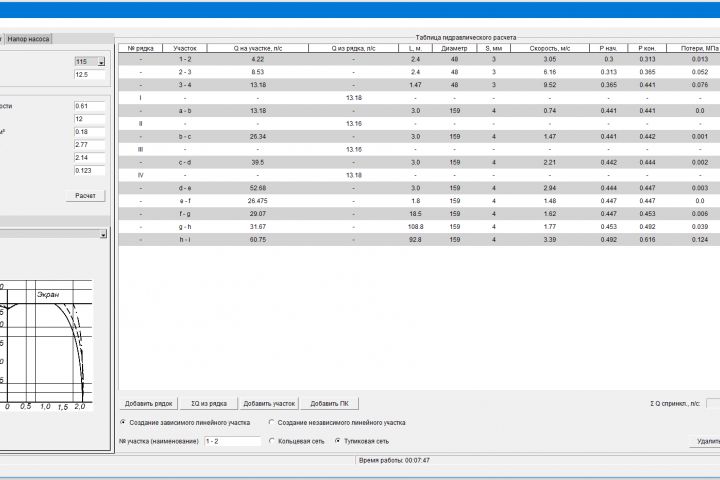The image size is (720, 480).
Task: Click the input field containing 0.61
Action: coord(90,106)
